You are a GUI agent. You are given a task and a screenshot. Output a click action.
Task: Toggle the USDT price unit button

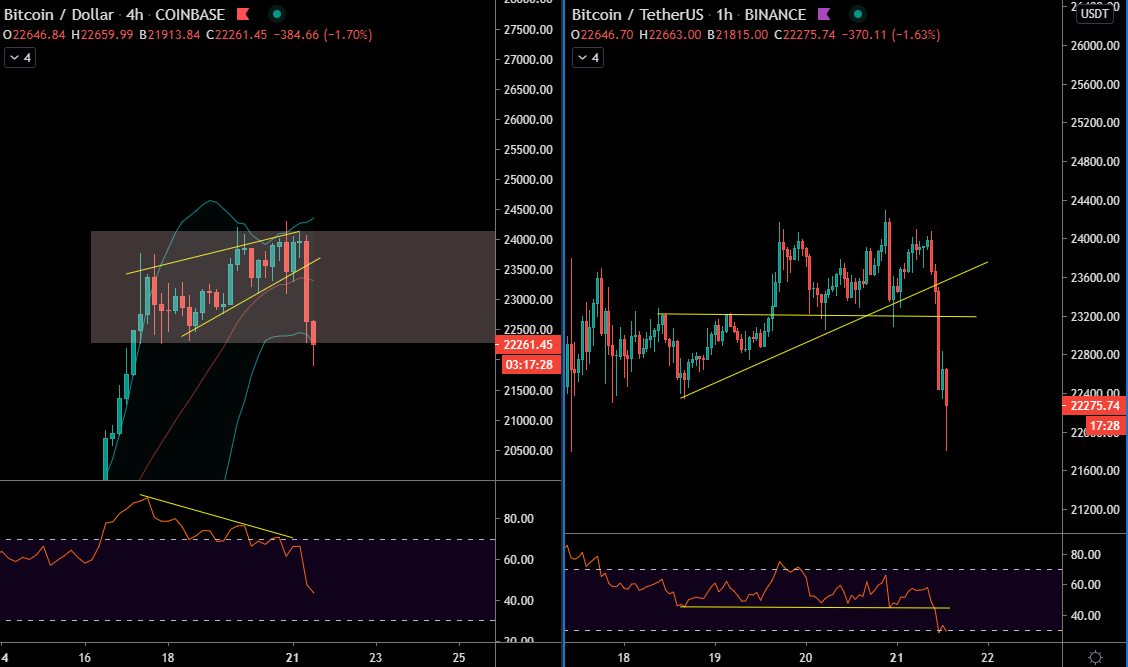coord(1093,13)
